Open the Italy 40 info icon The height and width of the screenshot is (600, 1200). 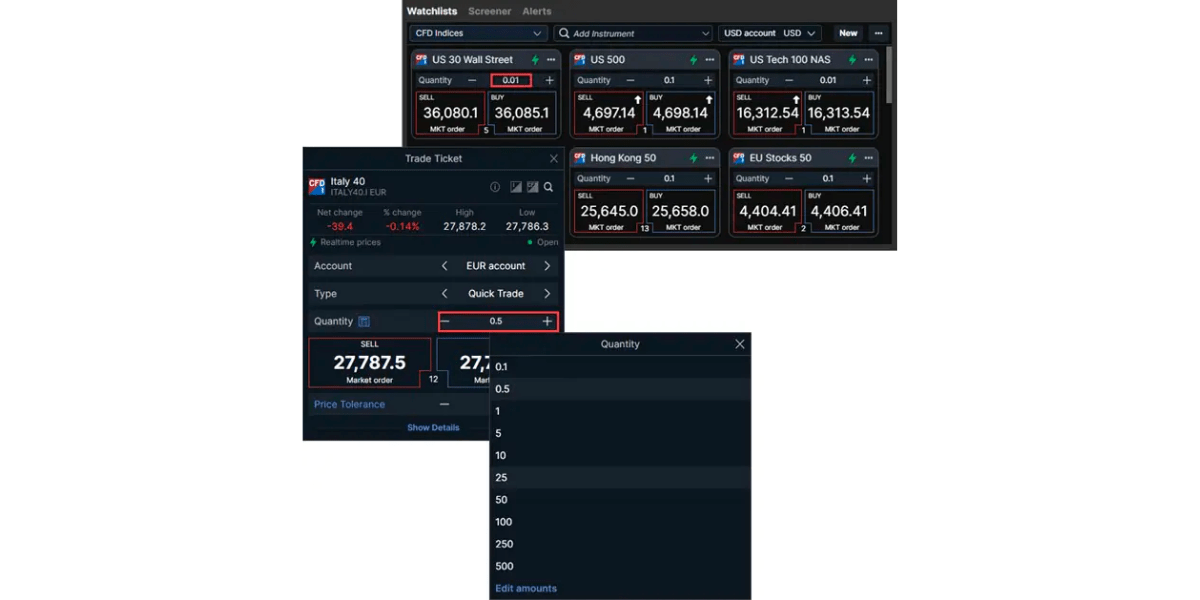point(495,187)
